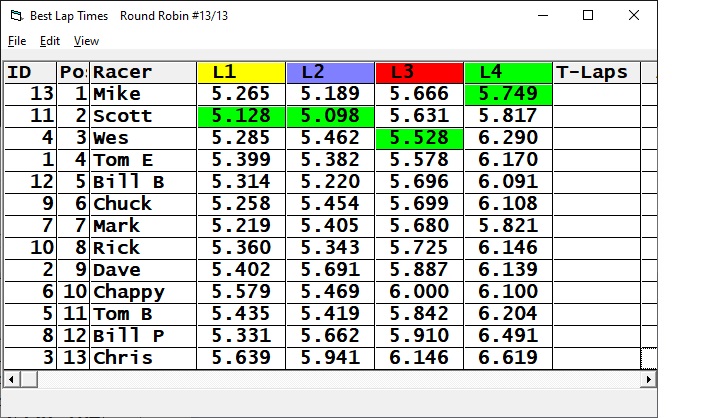The height and width of the screenshot is (418, 708).
Task: Click the ID column header
Action: click(29, 72)
